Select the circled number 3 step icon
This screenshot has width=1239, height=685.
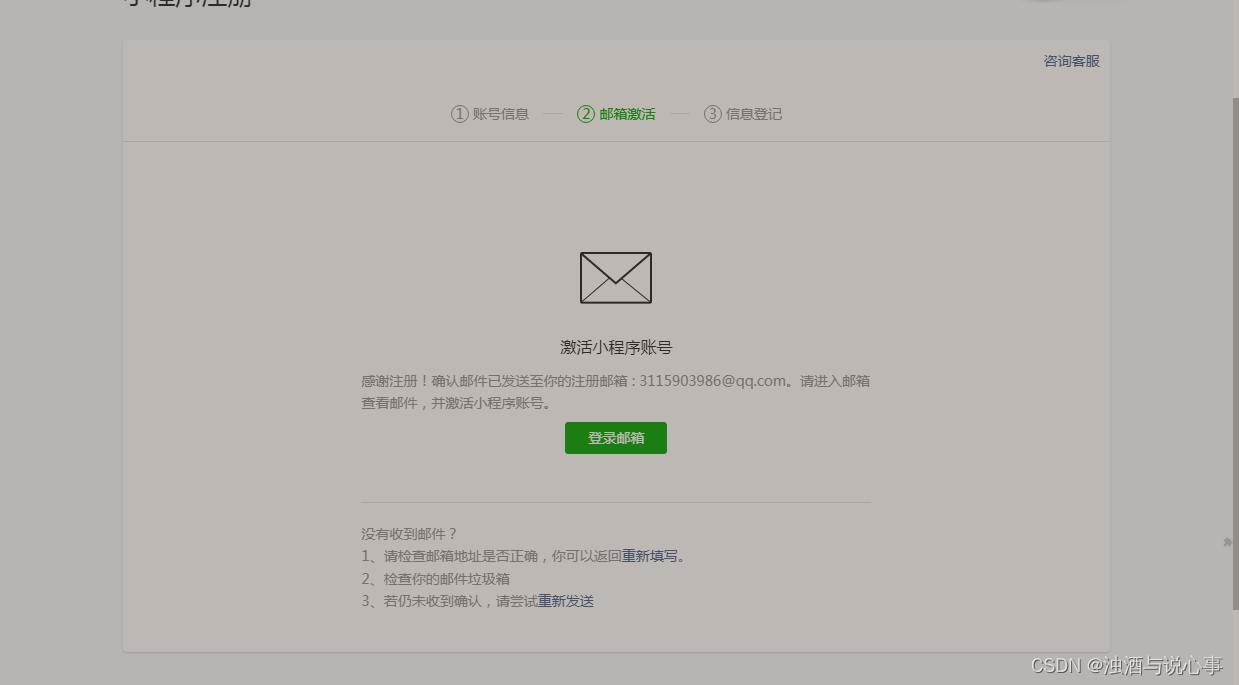[x=712, y=114]
